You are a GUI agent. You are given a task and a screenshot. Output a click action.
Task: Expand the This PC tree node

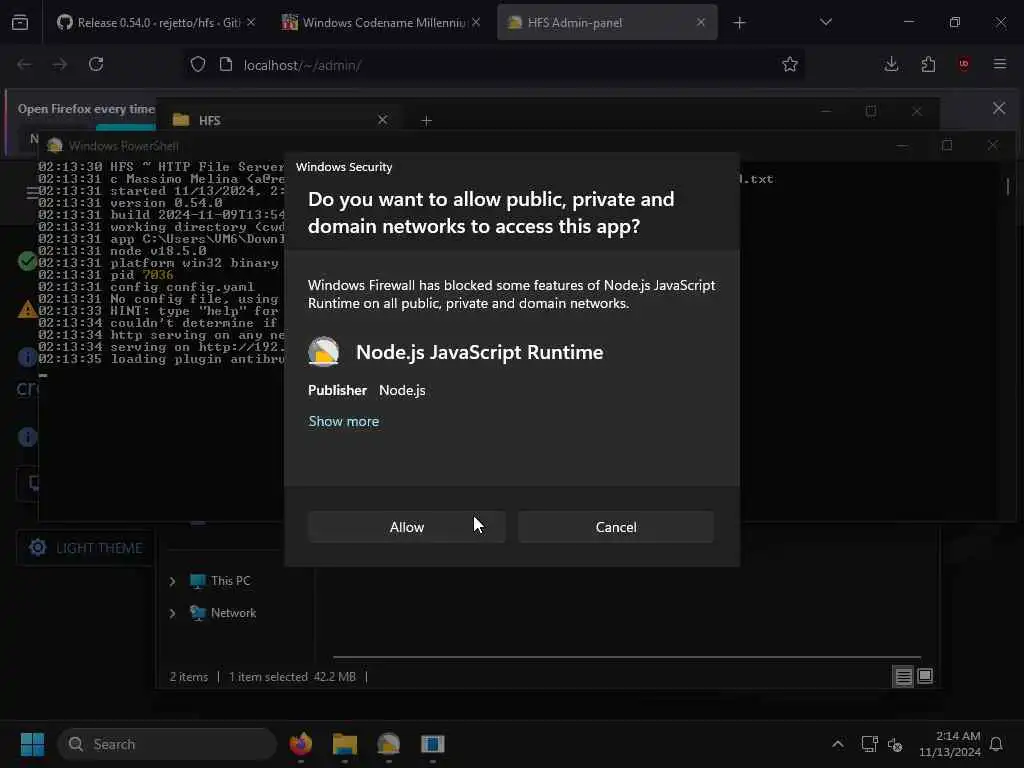click(172, 581)
